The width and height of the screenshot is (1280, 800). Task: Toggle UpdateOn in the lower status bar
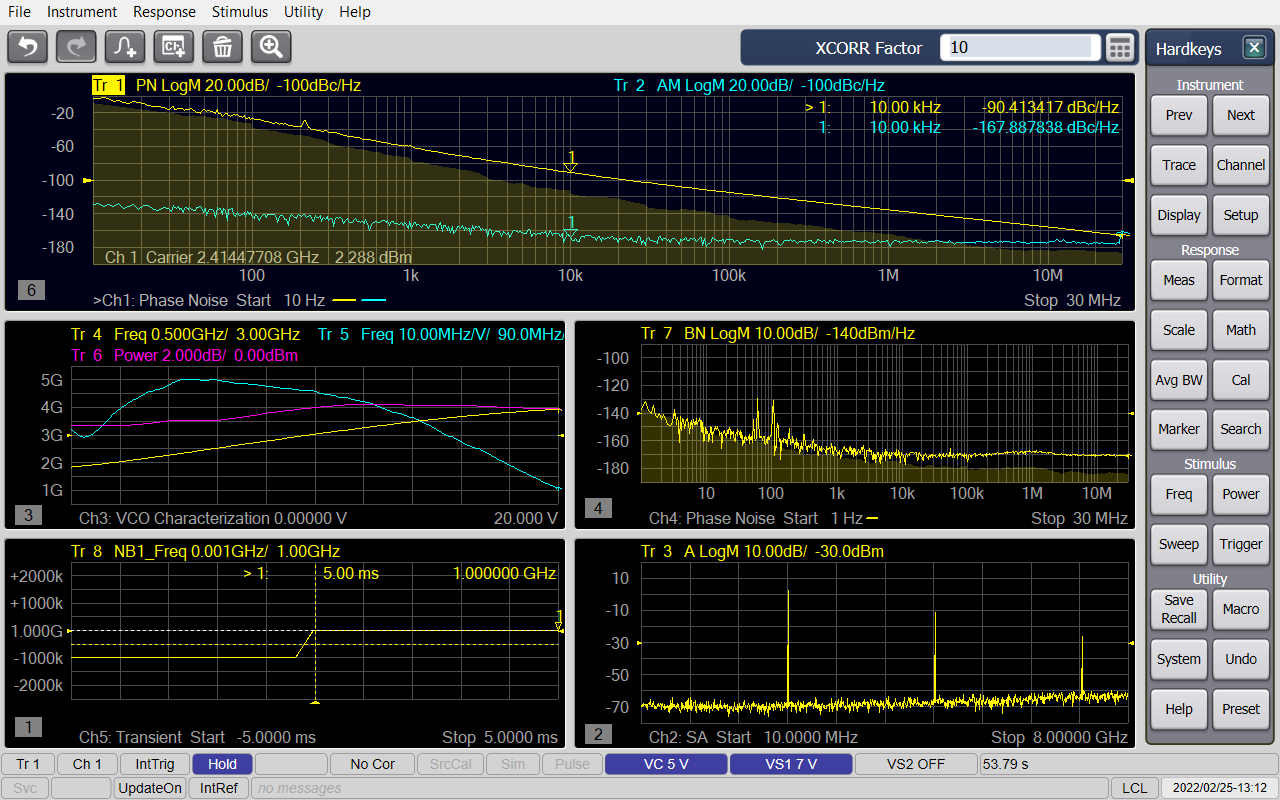[x=150, y=787]
